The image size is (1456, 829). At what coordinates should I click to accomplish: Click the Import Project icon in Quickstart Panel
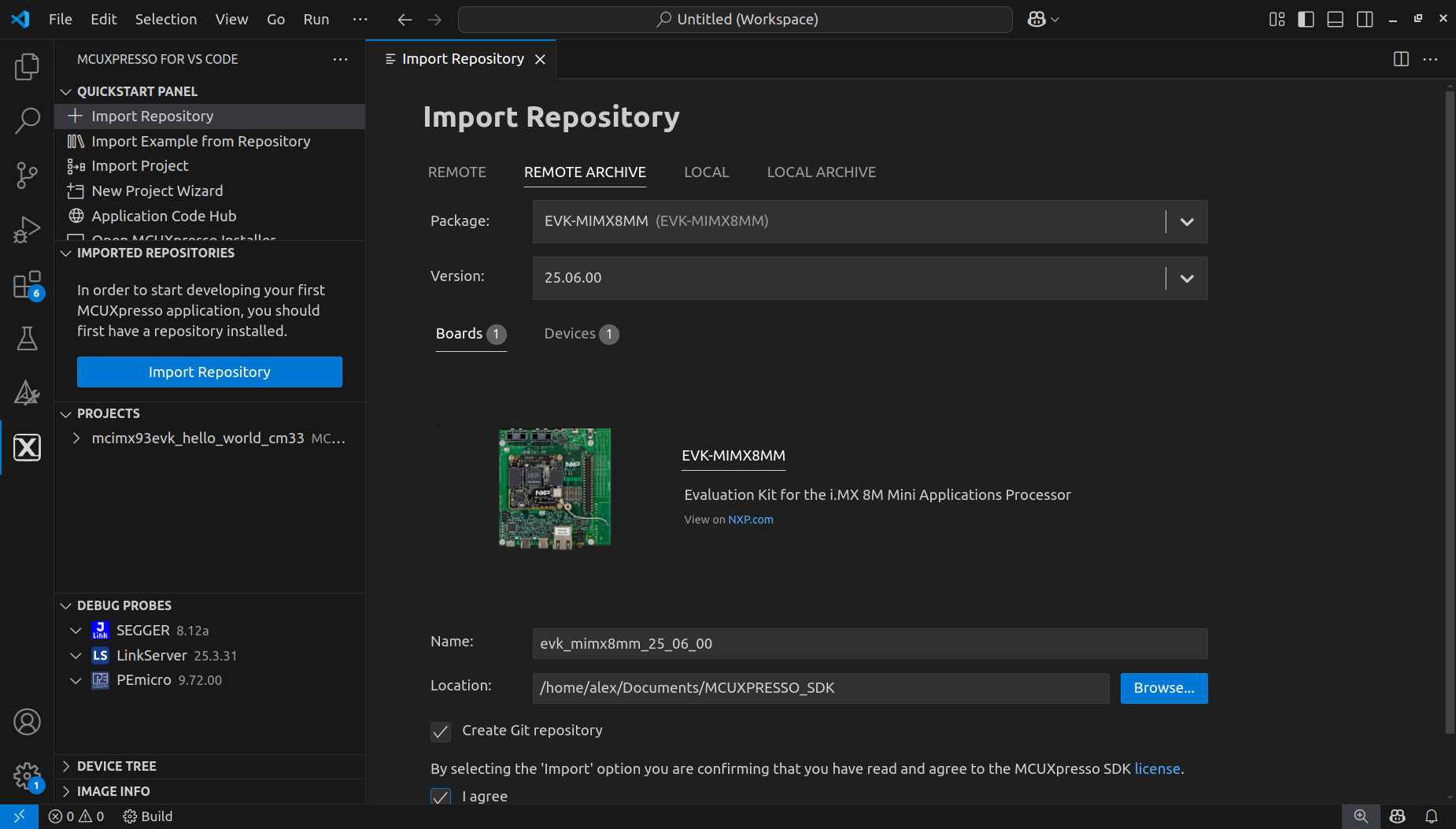[x=76, y=166]
